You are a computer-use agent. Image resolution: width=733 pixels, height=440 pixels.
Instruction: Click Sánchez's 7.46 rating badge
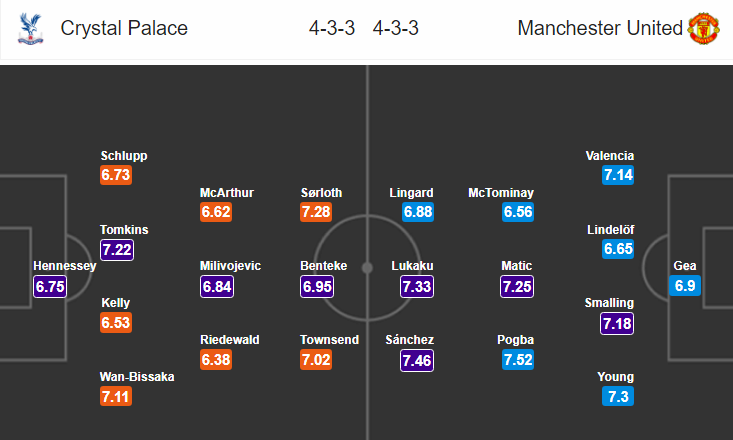(x=417, y=361)
